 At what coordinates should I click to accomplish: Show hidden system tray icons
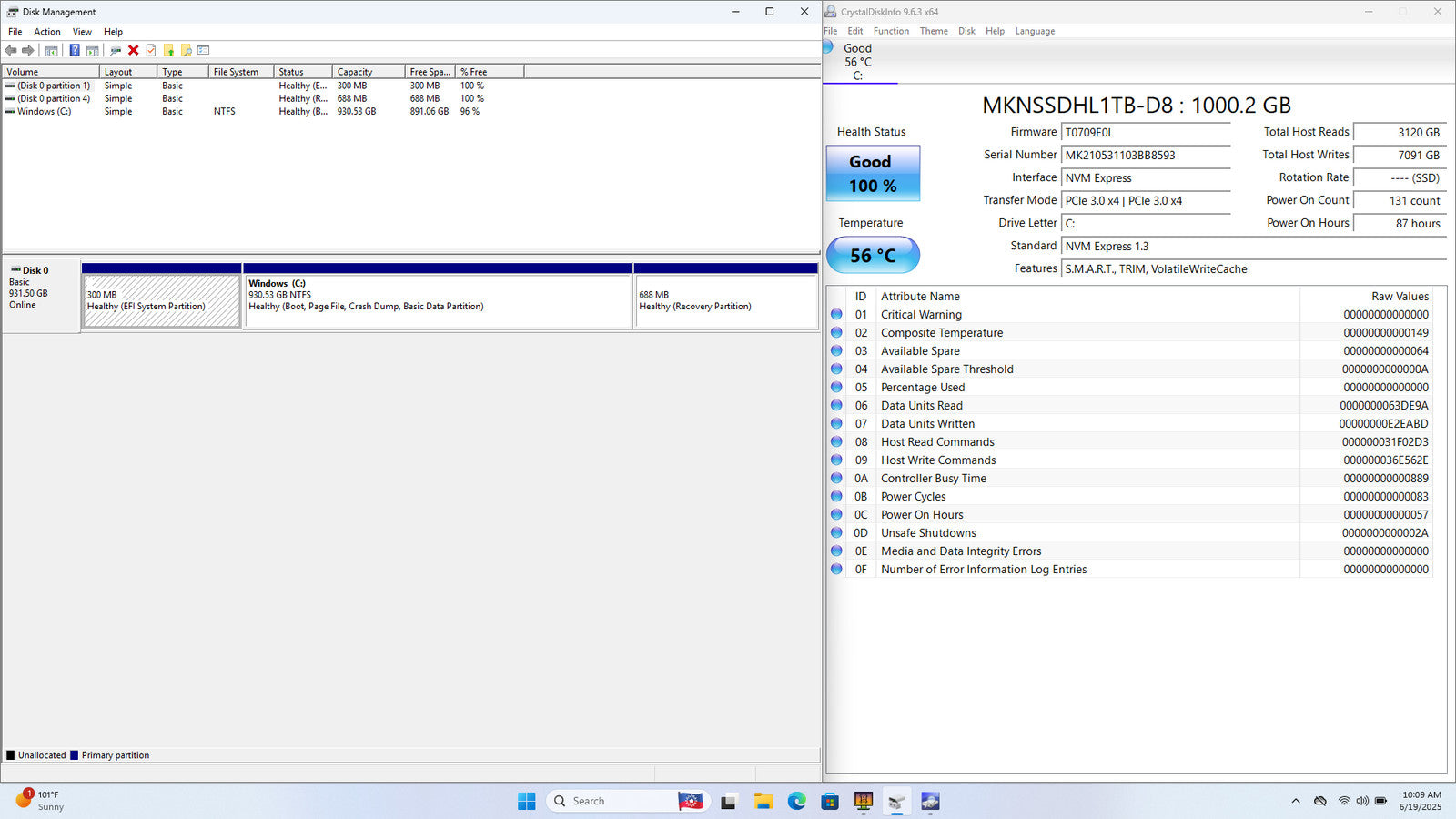1296,801
